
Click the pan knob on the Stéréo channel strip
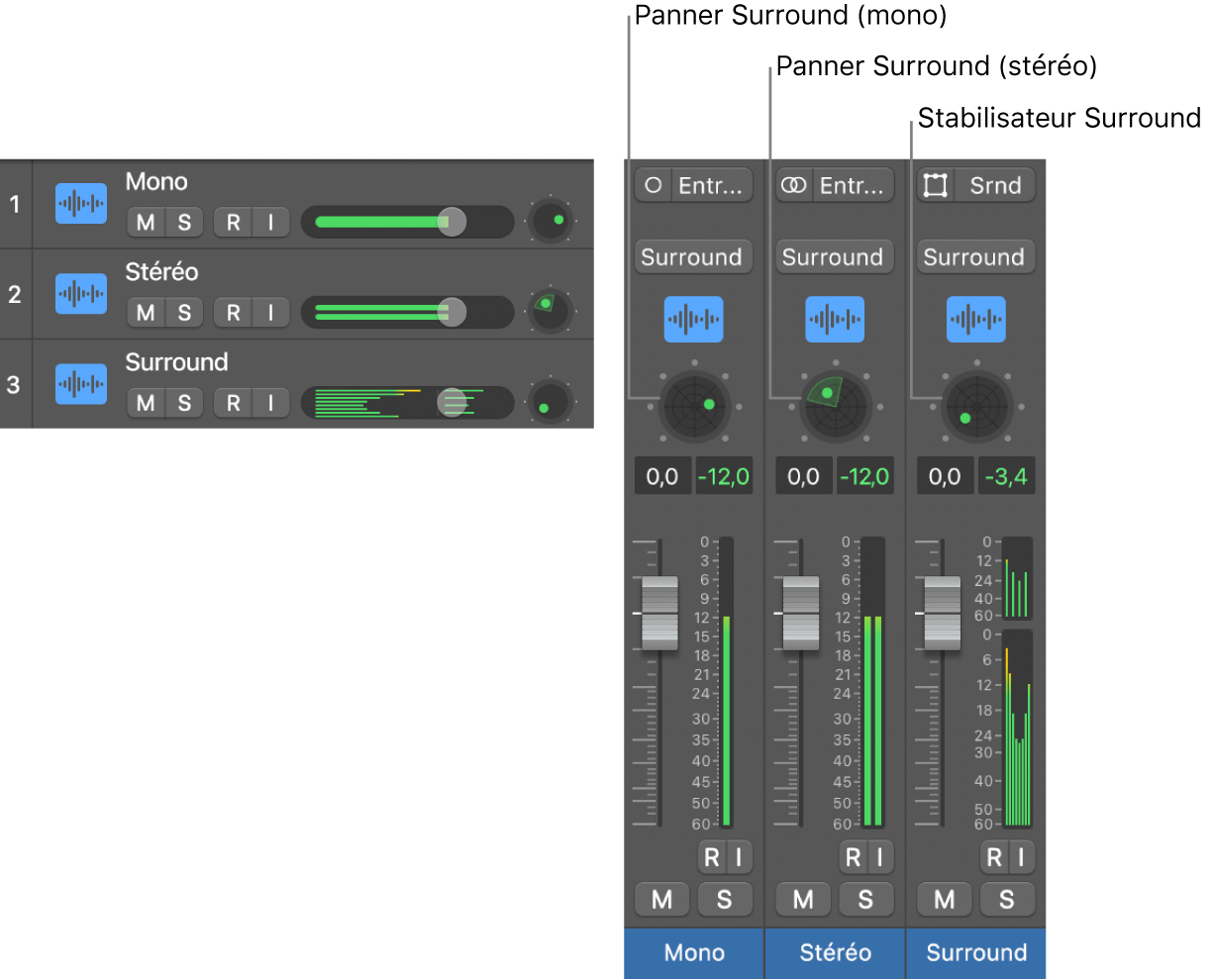click(x=835, y=406)
